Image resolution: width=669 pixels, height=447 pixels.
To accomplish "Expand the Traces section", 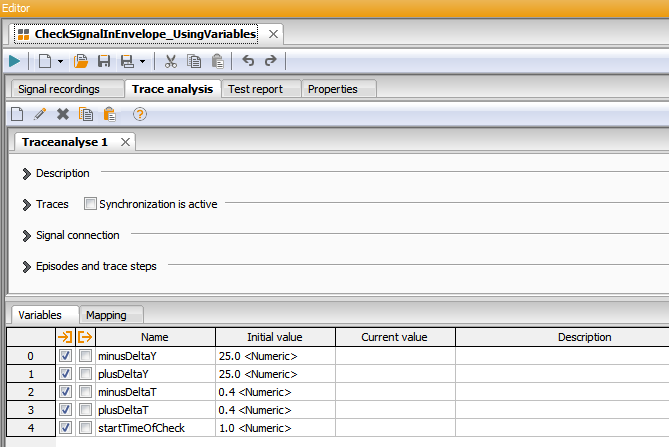I will tap(27, 205).
